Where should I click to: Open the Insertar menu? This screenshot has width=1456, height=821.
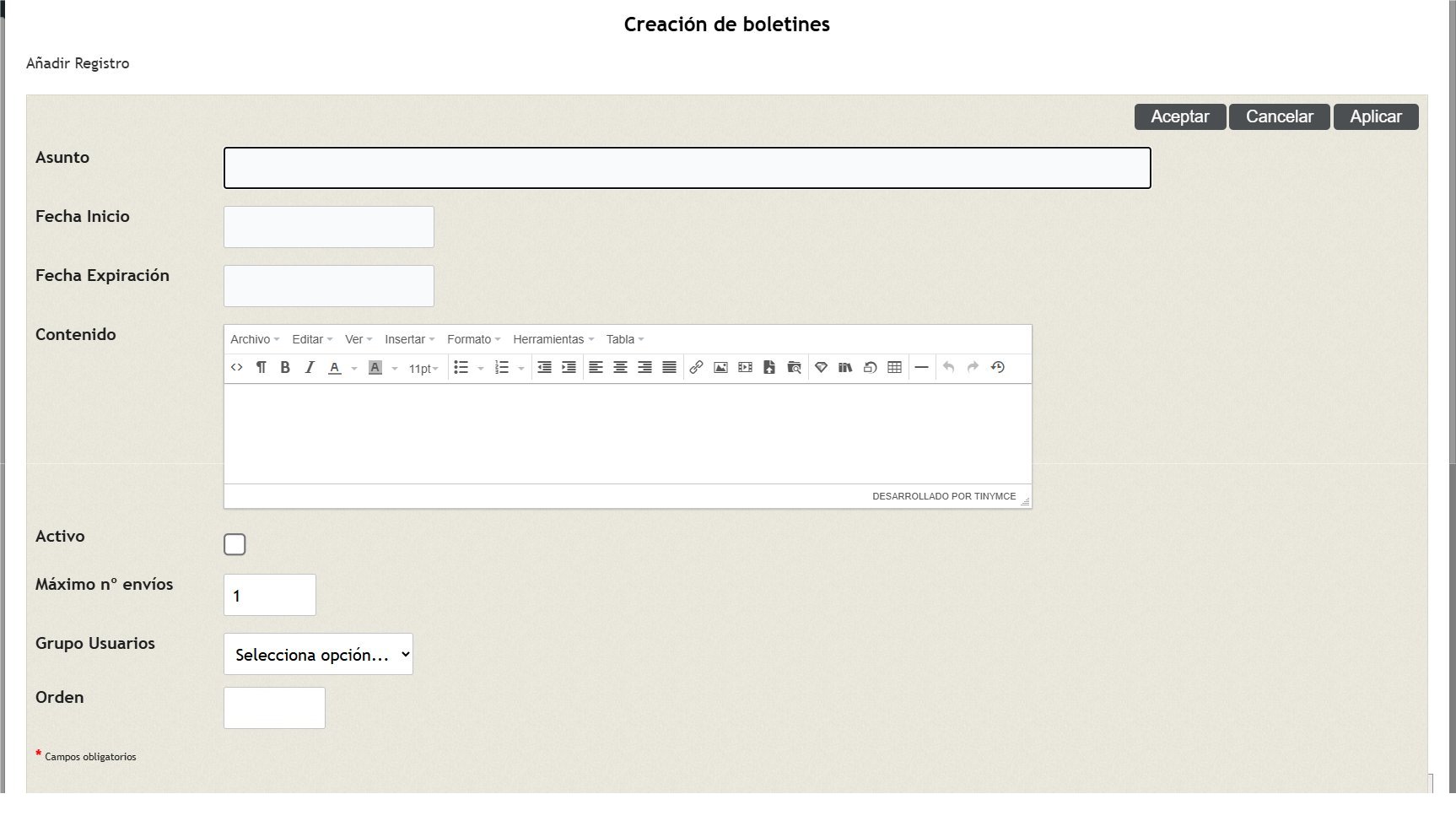tap(410, 339)
